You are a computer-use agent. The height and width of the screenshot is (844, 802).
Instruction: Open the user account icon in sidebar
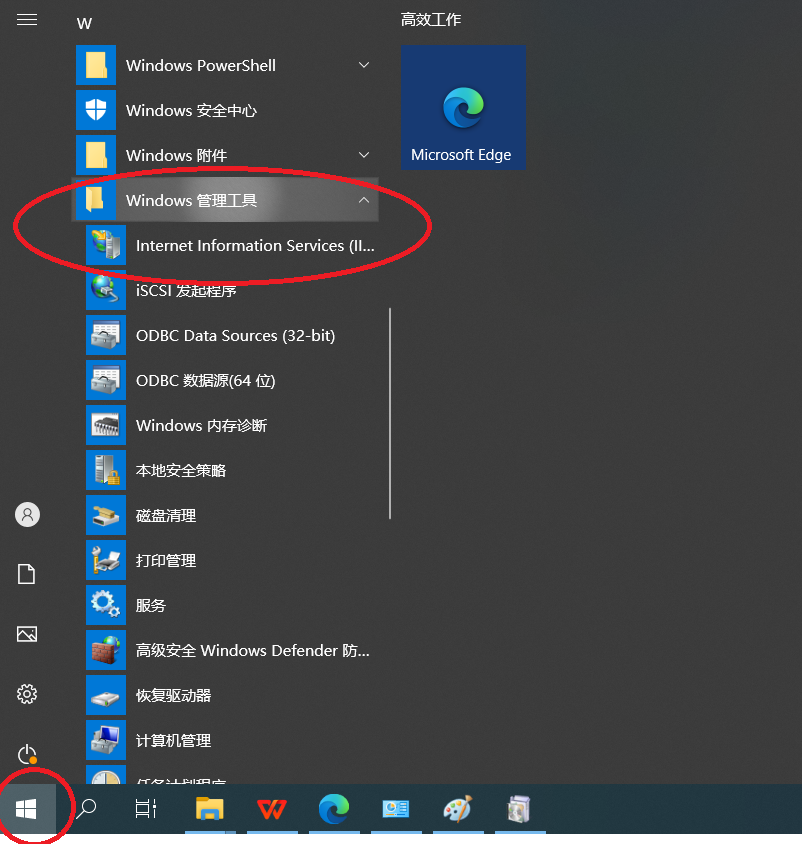coord(27,515)
